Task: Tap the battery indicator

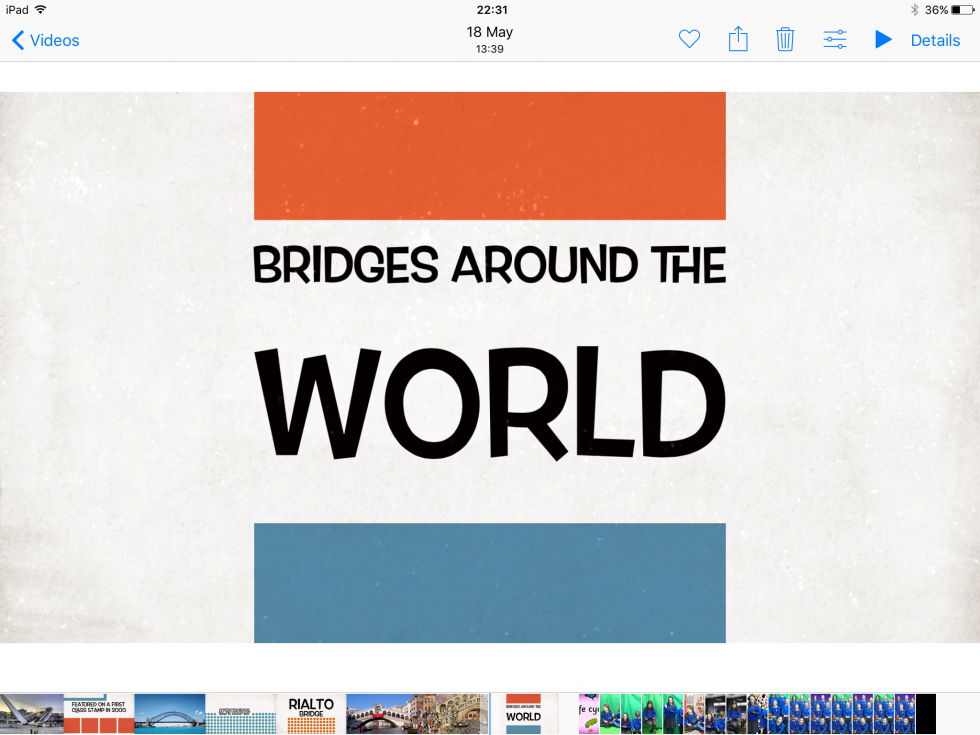Action: (x=961, y=10)
